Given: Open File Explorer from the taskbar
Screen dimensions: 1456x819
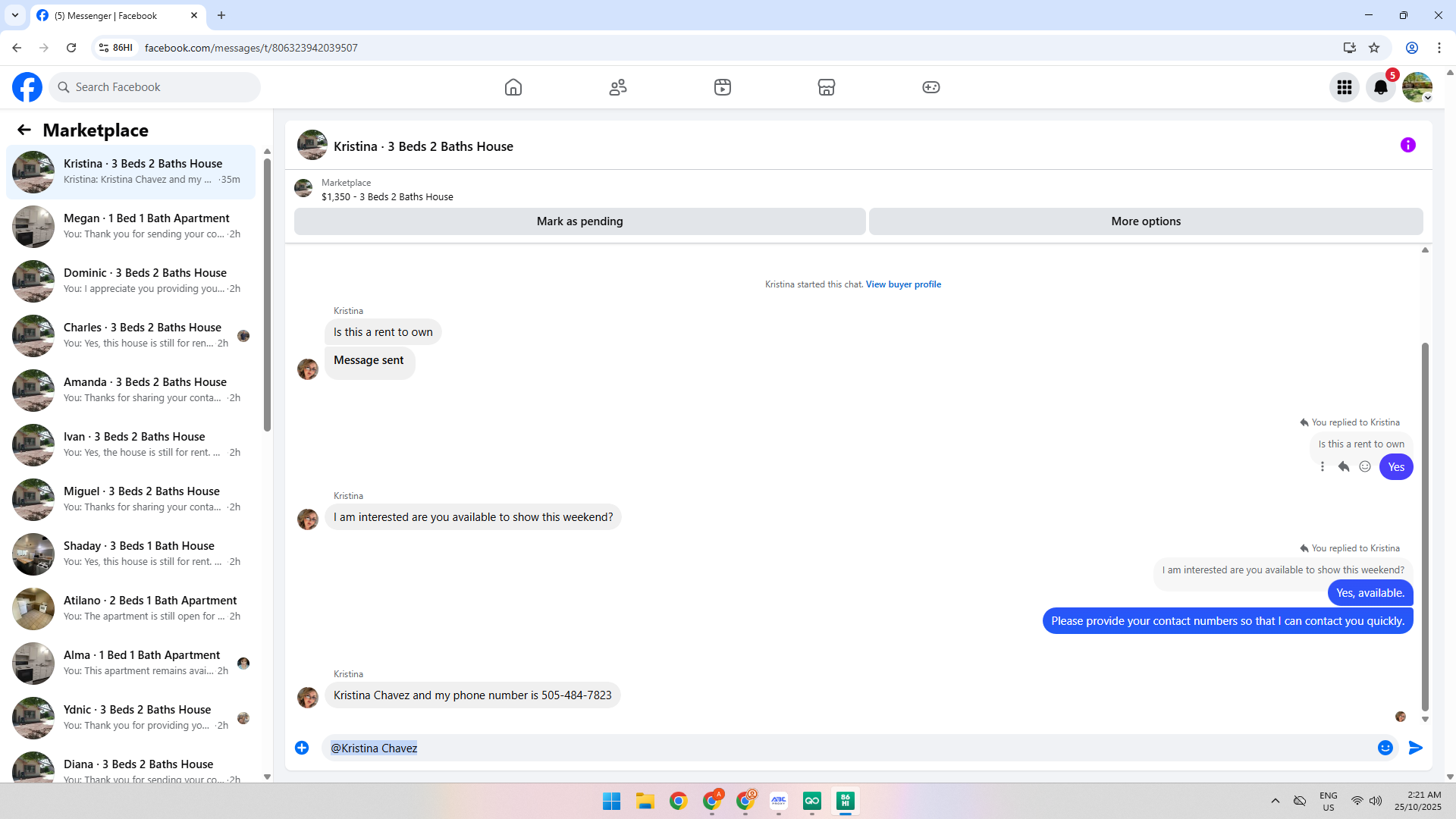Looking at the screenshot, I should click(645, 801).
